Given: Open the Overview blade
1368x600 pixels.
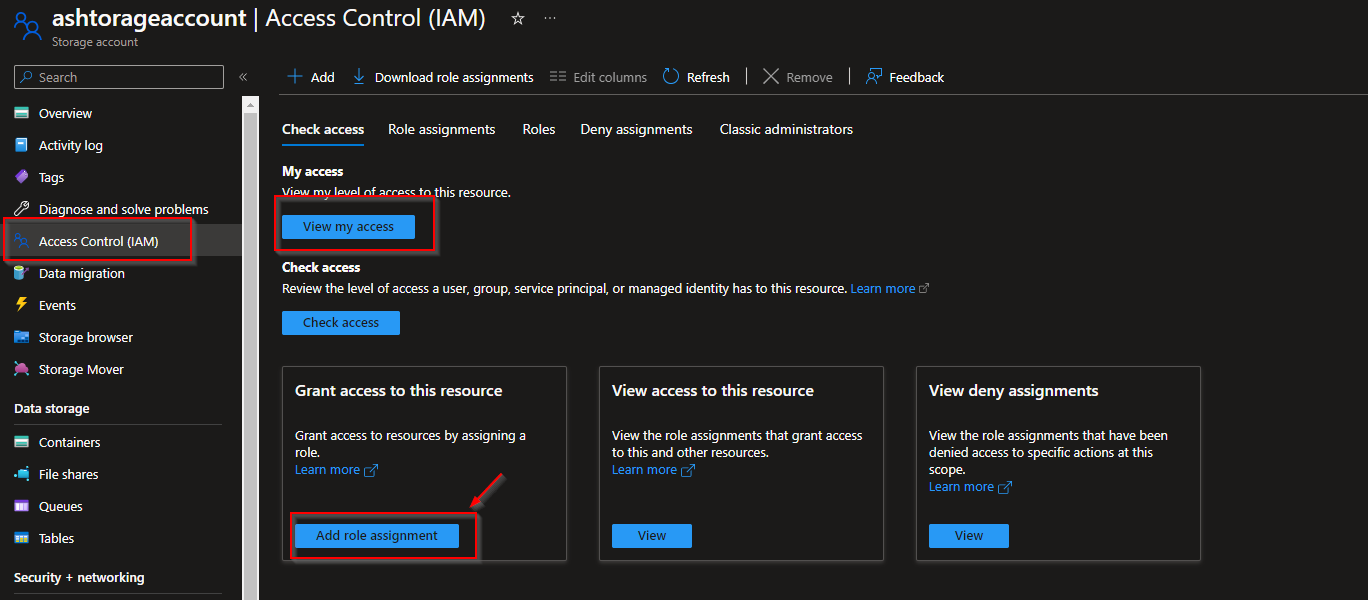Looking at the screenshot, I should click(x=66, y=113).
